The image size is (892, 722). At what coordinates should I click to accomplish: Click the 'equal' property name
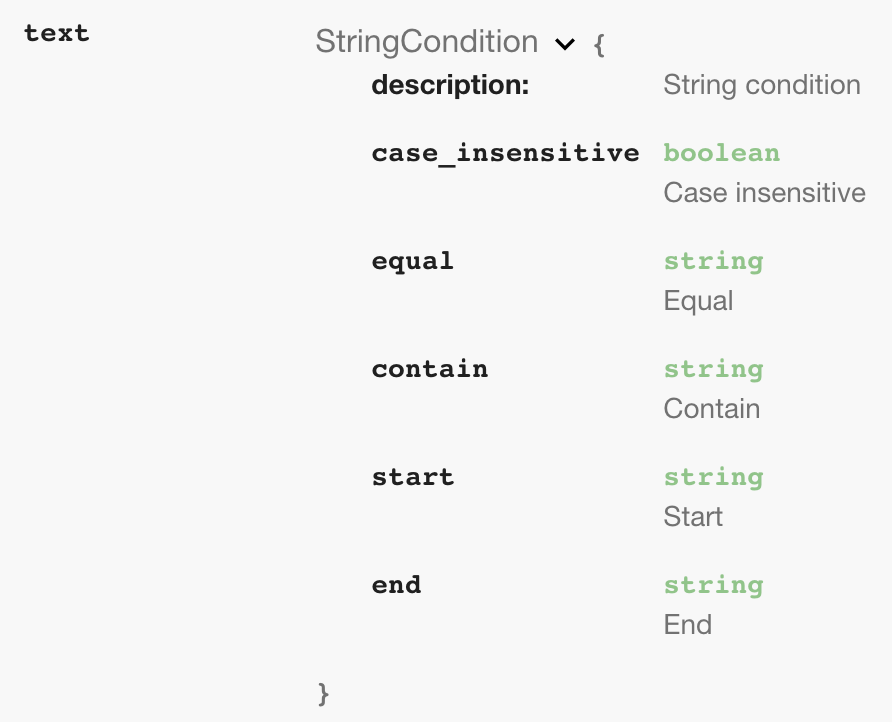412,261
